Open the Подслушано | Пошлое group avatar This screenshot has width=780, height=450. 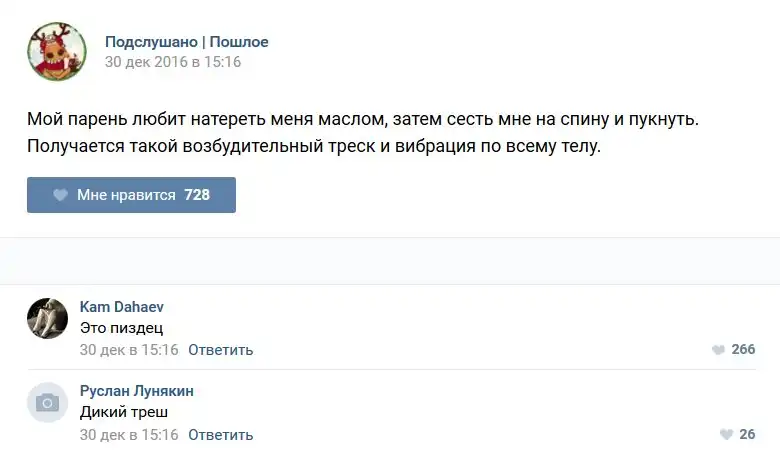[56, 52]
